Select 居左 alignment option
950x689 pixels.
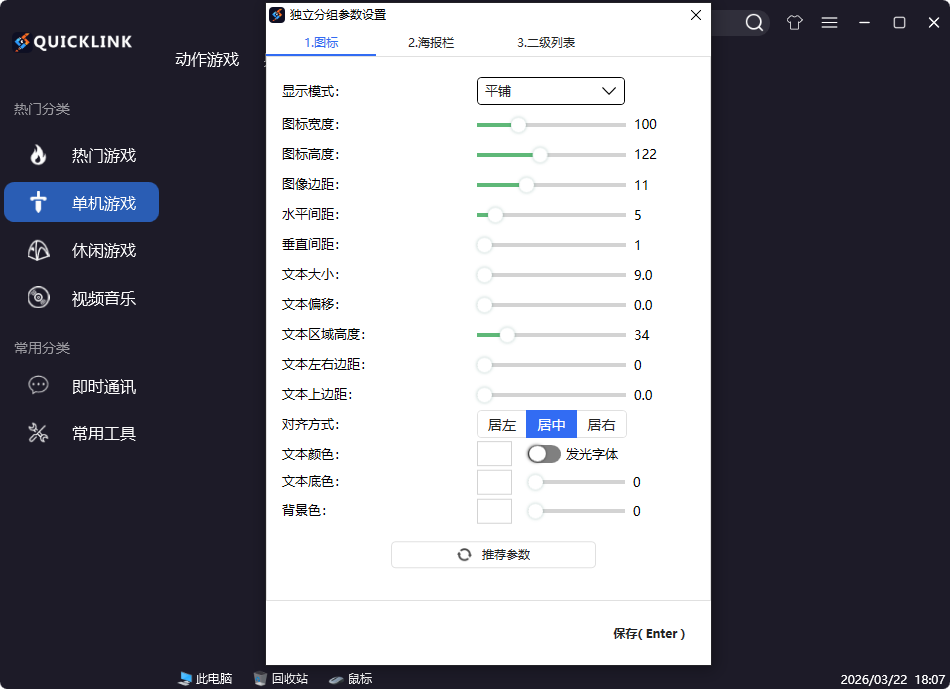[501, 424]
